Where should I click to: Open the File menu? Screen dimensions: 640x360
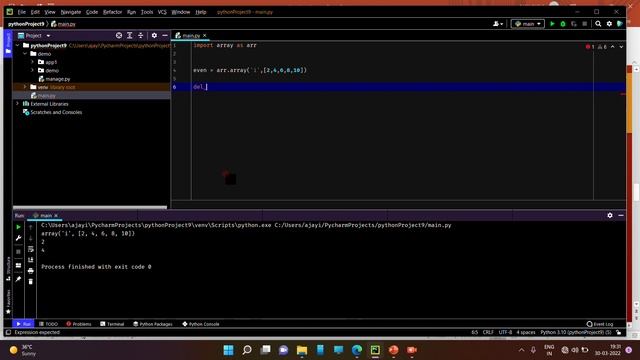coord(22,12)
